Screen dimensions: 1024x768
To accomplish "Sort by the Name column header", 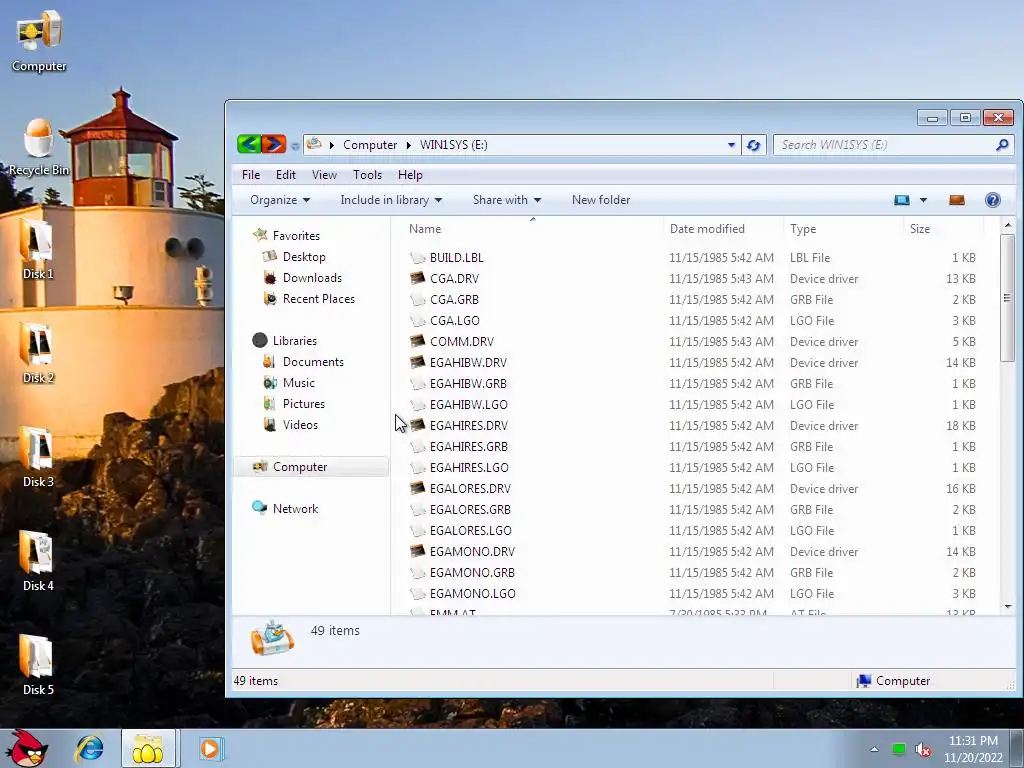I will click(x=533, y=229).
